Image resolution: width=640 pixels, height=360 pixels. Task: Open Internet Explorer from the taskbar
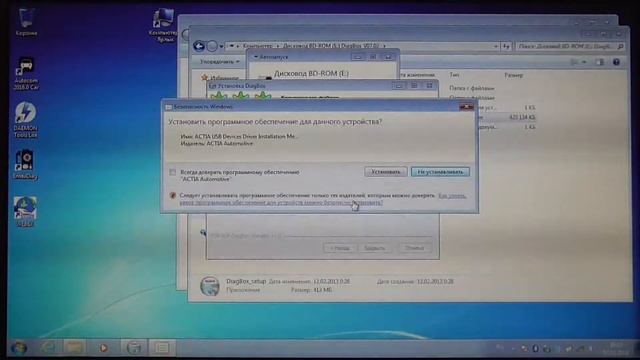click(x=48, y=348)
